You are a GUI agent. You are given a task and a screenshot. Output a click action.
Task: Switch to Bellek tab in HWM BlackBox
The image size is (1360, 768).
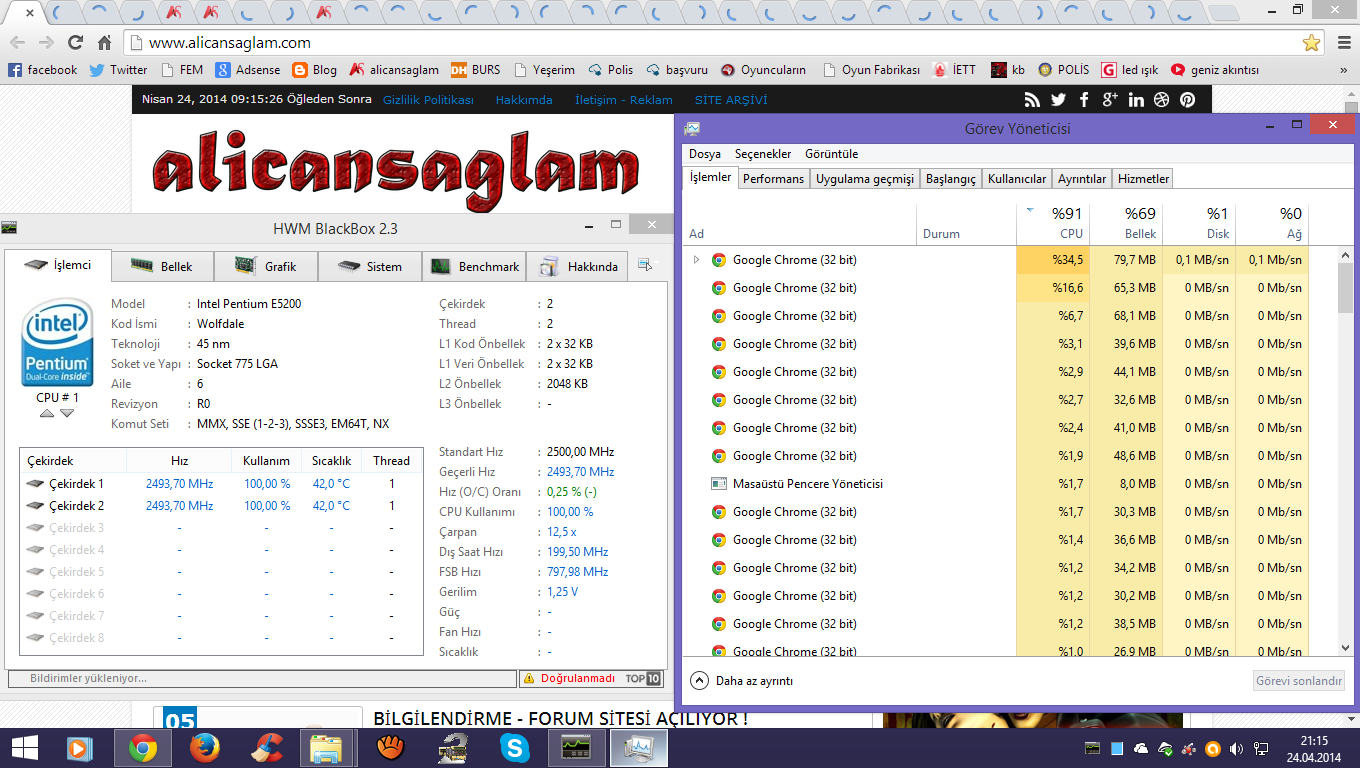163,266
